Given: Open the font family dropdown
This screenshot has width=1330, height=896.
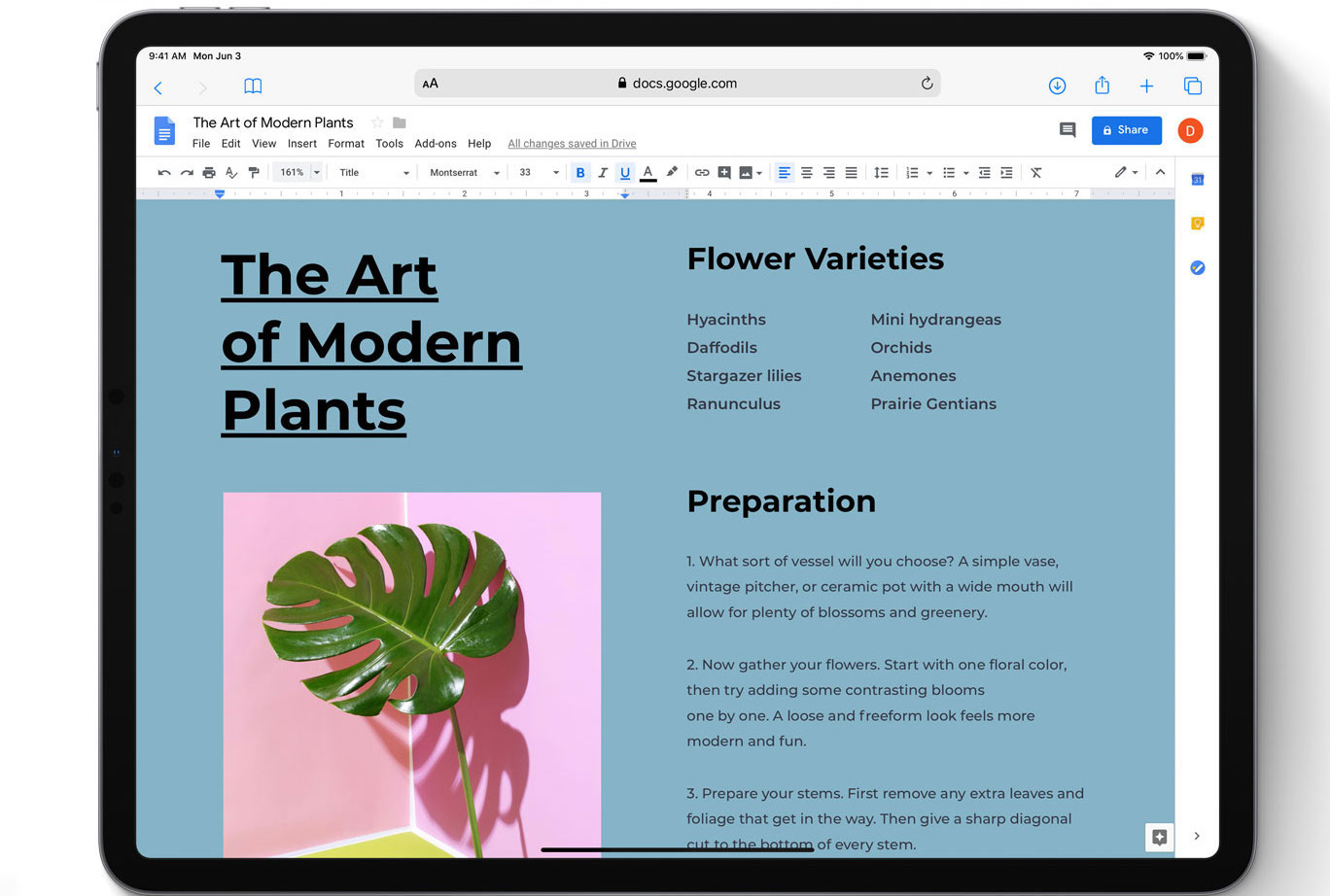Looking at the screenshot, I should [462, 172].
